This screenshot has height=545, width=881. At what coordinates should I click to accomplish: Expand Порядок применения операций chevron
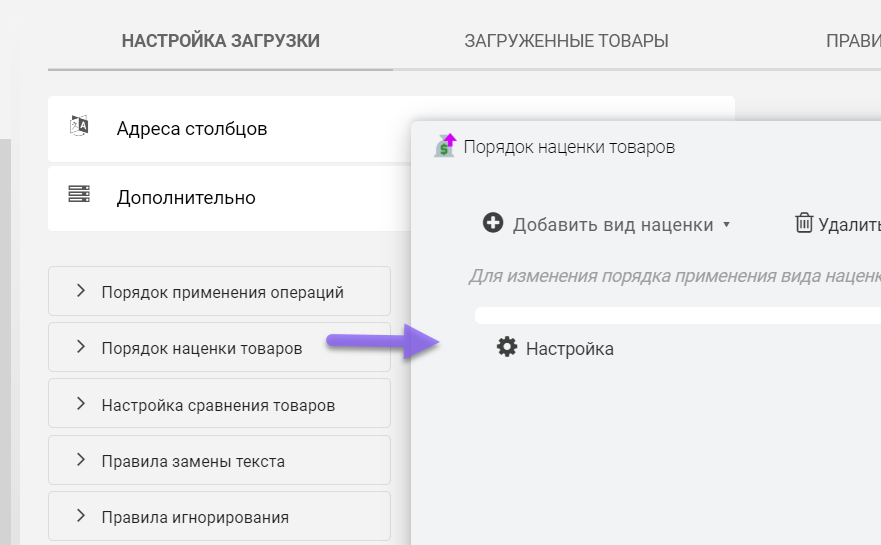[x=81, y=290]
